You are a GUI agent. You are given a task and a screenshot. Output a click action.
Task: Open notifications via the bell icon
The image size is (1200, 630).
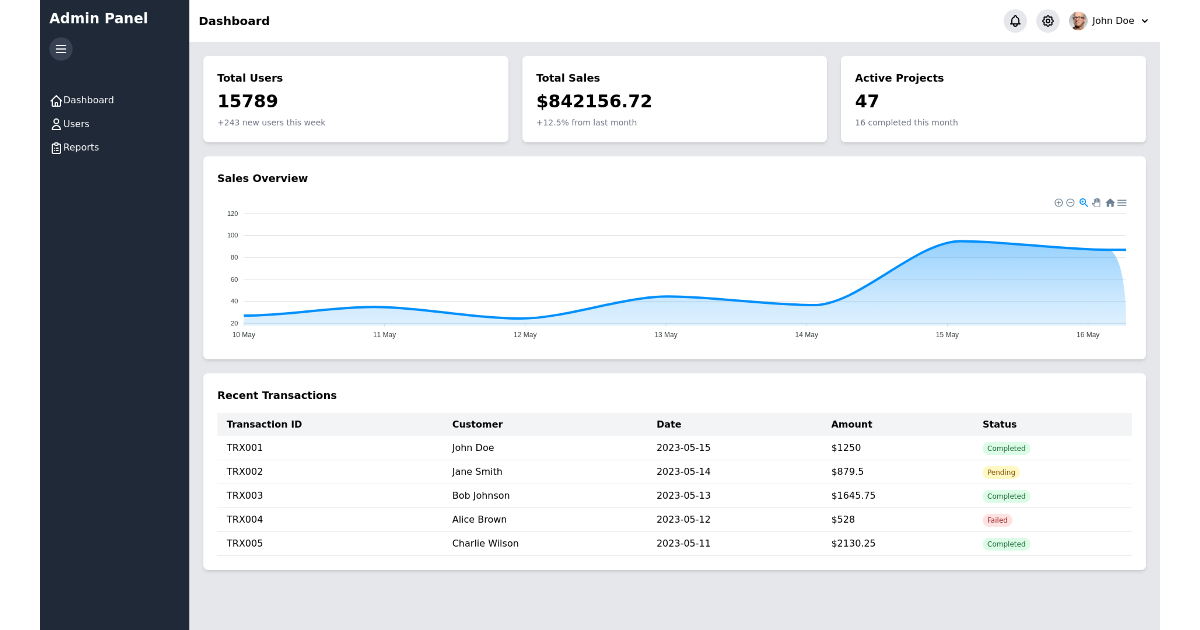point(1015,20)
